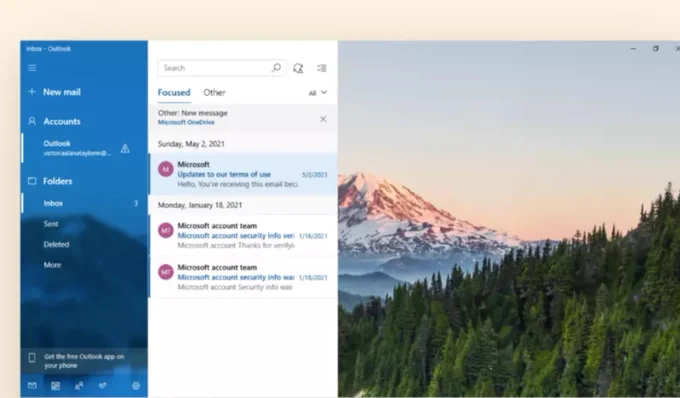Image resolution: width=680 pixels, height=398 pixels.
Task: Click the phone icon in app banner
Action: 32,358
